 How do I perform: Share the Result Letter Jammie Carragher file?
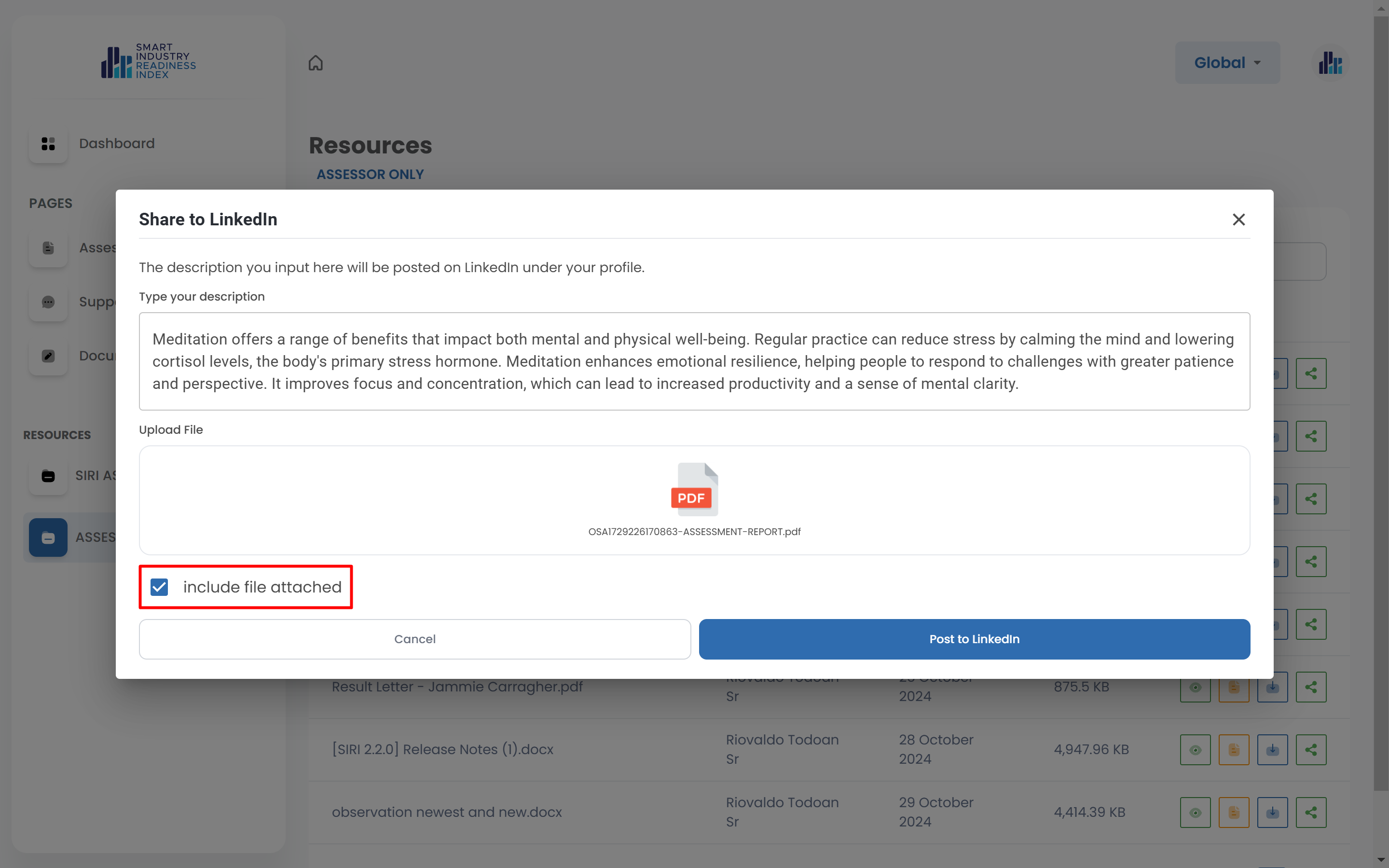coord(1311,687)
